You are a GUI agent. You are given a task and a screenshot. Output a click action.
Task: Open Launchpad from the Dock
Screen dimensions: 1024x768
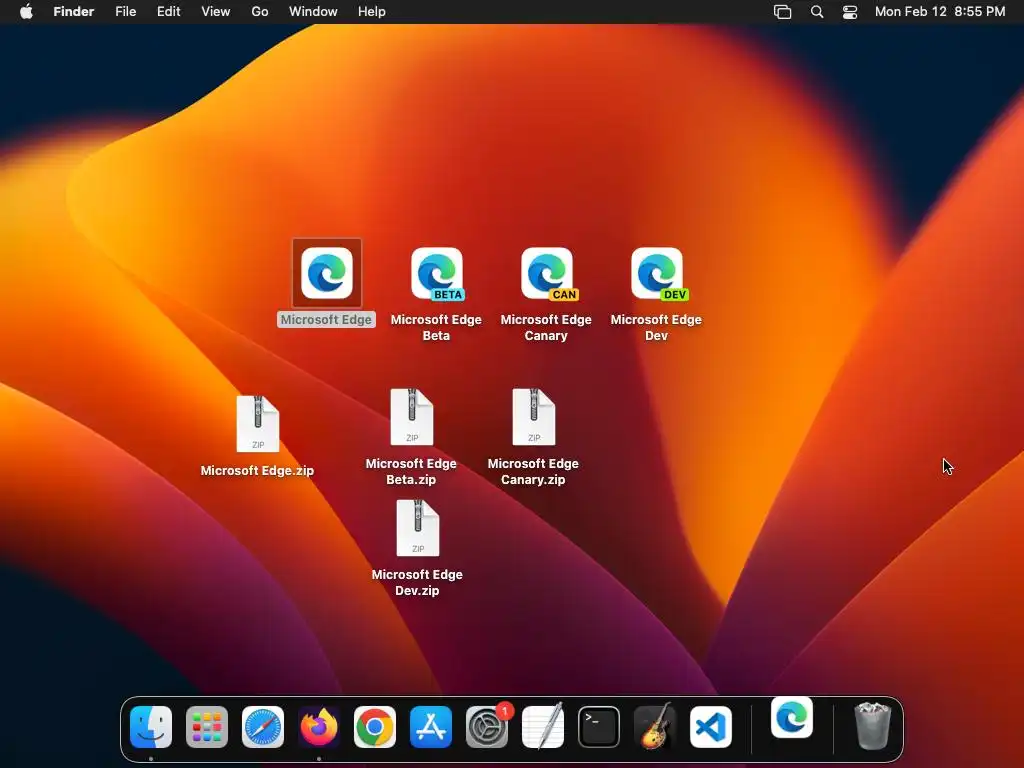tap(207, 727)
